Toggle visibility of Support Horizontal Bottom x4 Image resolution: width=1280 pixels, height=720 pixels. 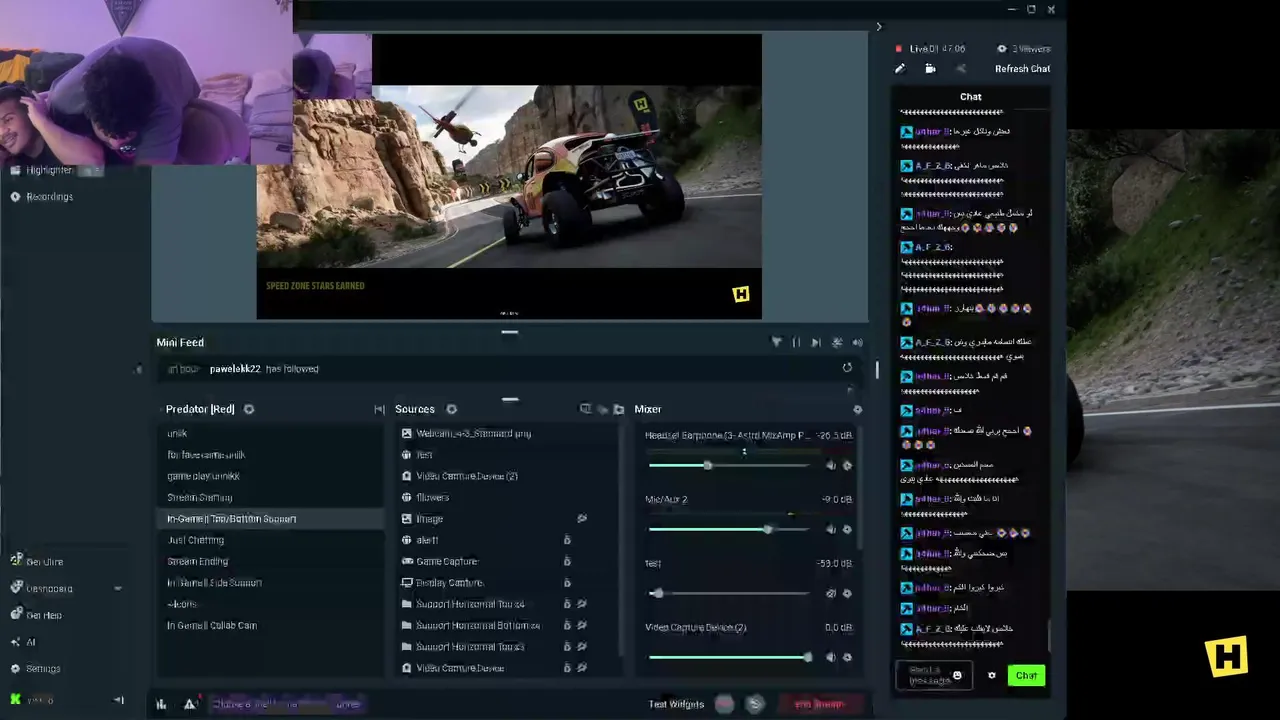(582, 625)
